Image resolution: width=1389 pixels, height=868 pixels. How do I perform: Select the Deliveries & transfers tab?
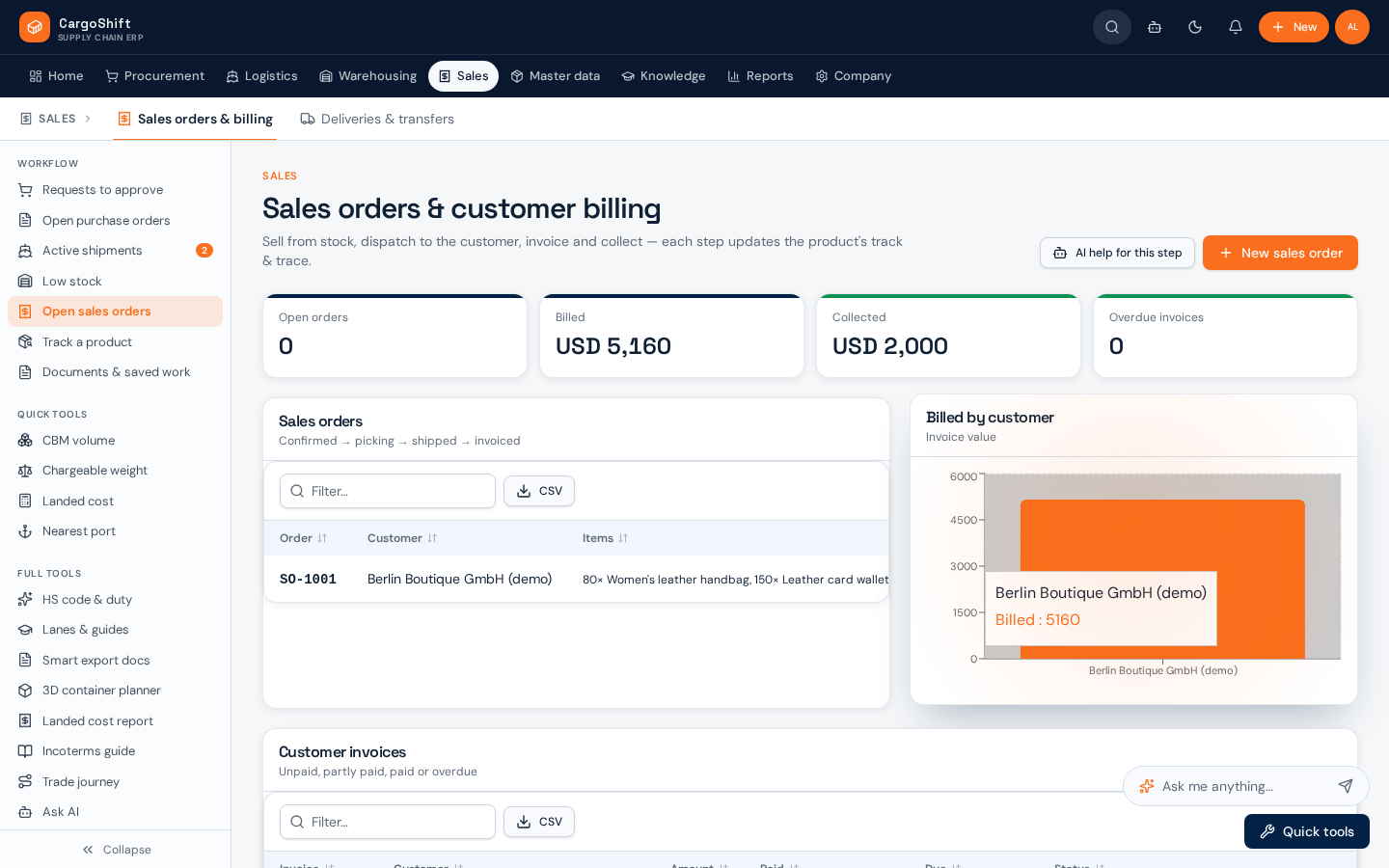point(377,119)
